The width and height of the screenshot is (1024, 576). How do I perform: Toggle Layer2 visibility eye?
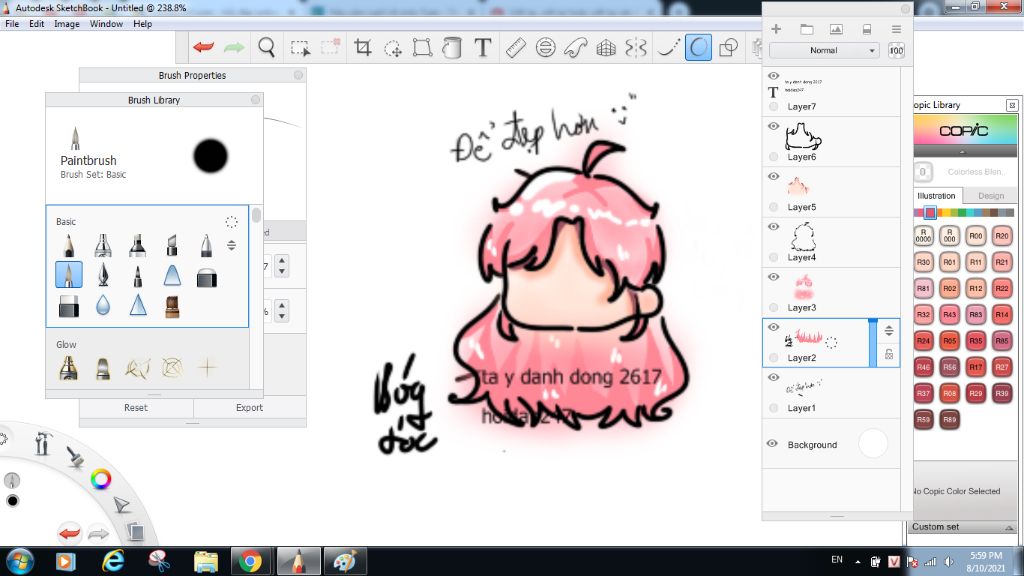coord(774,327)
